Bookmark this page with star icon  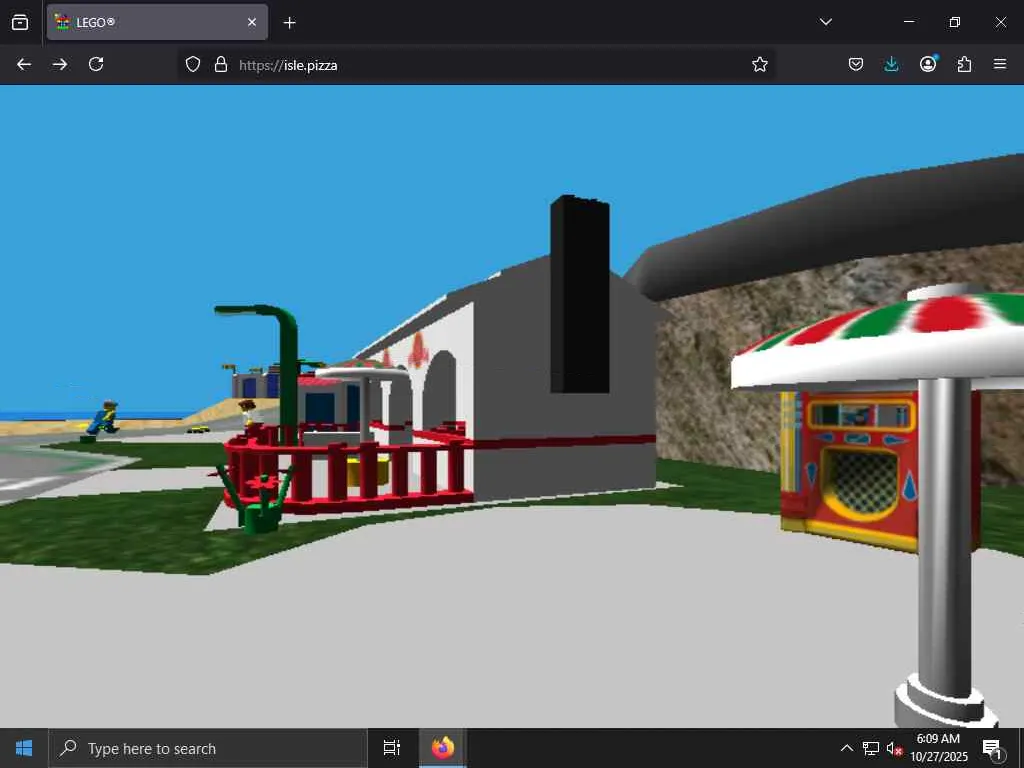coord(760,64)
